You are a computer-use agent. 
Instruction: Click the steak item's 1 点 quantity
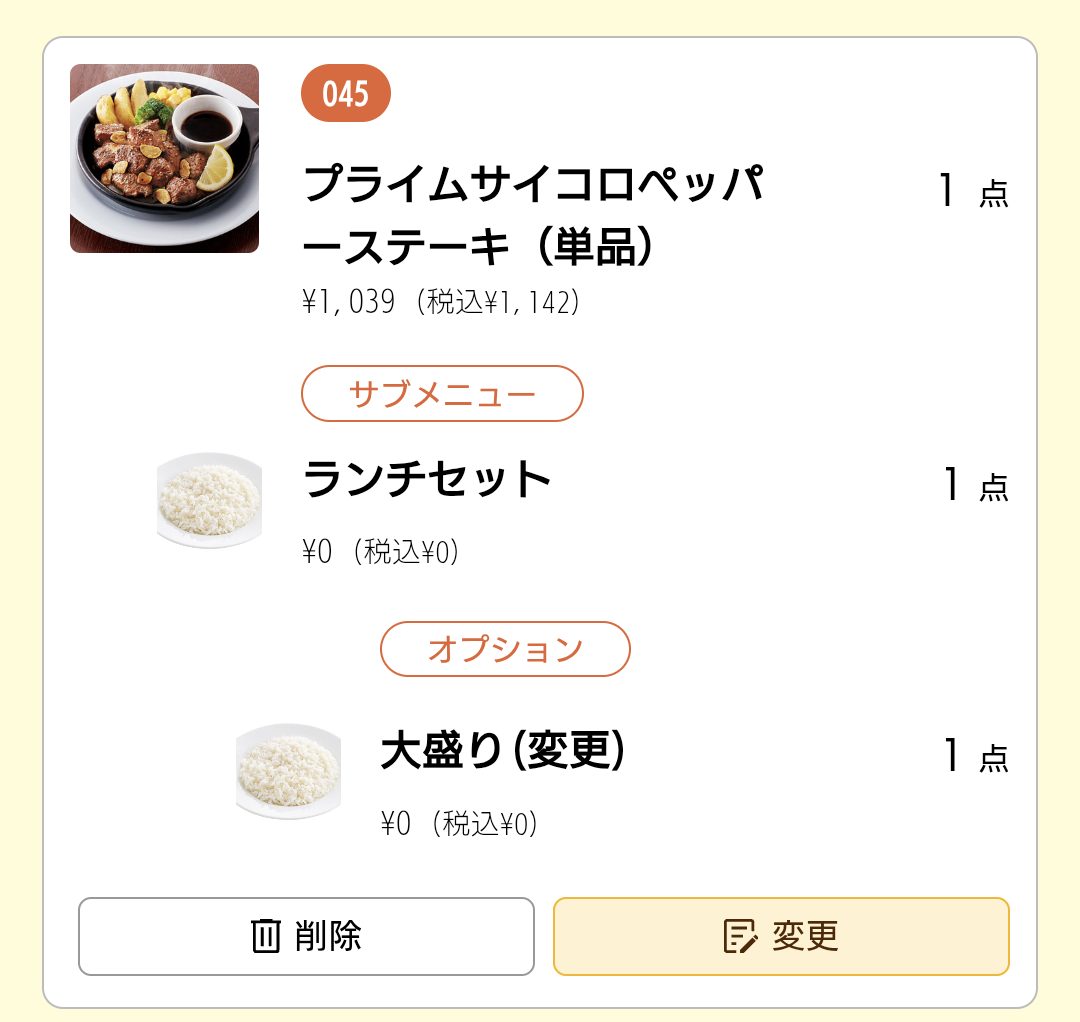click(973, 191)
